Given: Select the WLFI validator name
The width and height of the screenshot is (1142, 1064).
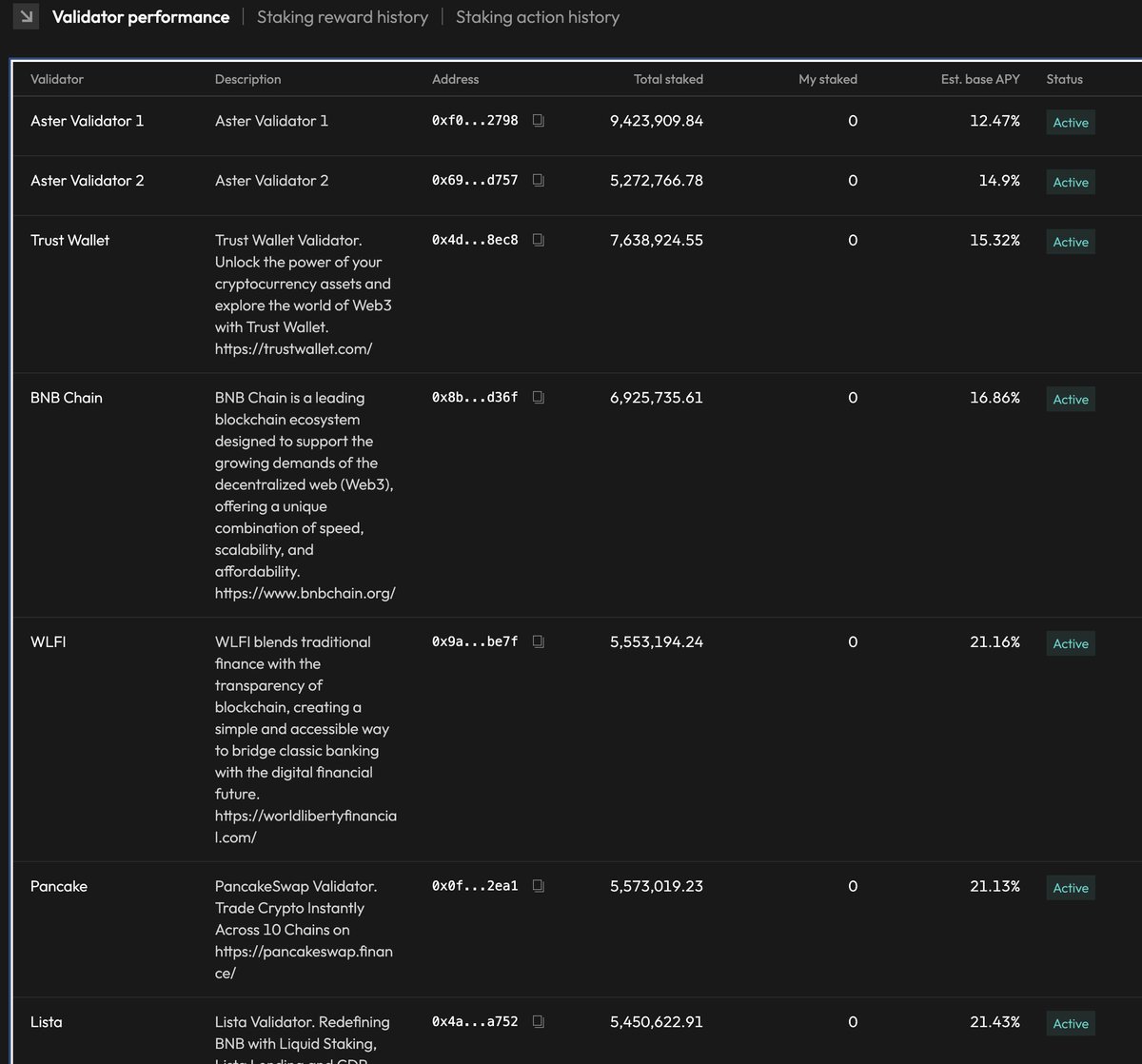Looking at the screenshot, I should [49, 641].
